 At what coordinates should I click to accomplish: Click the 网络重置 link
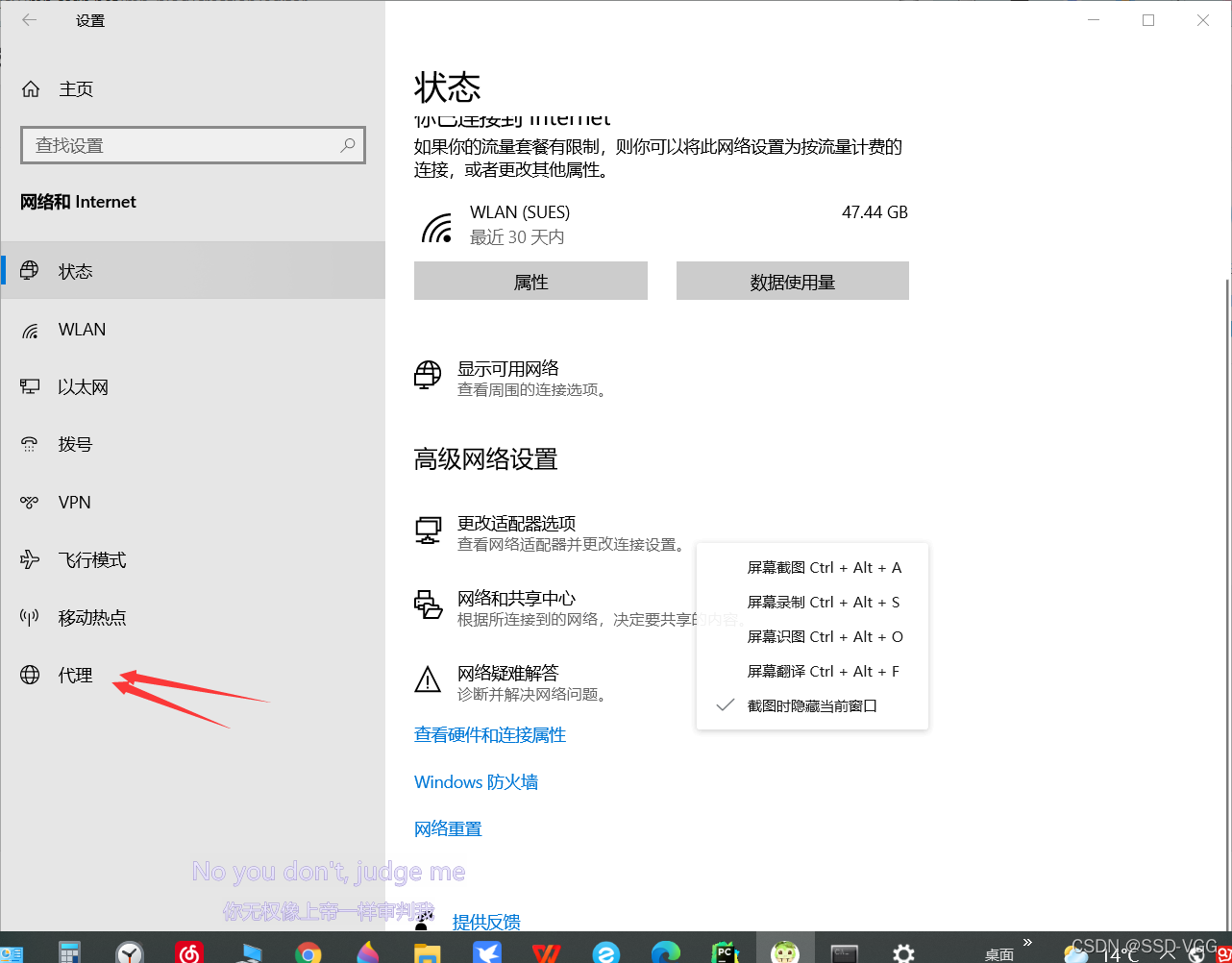pyautogui.click(x=447, y=827)
